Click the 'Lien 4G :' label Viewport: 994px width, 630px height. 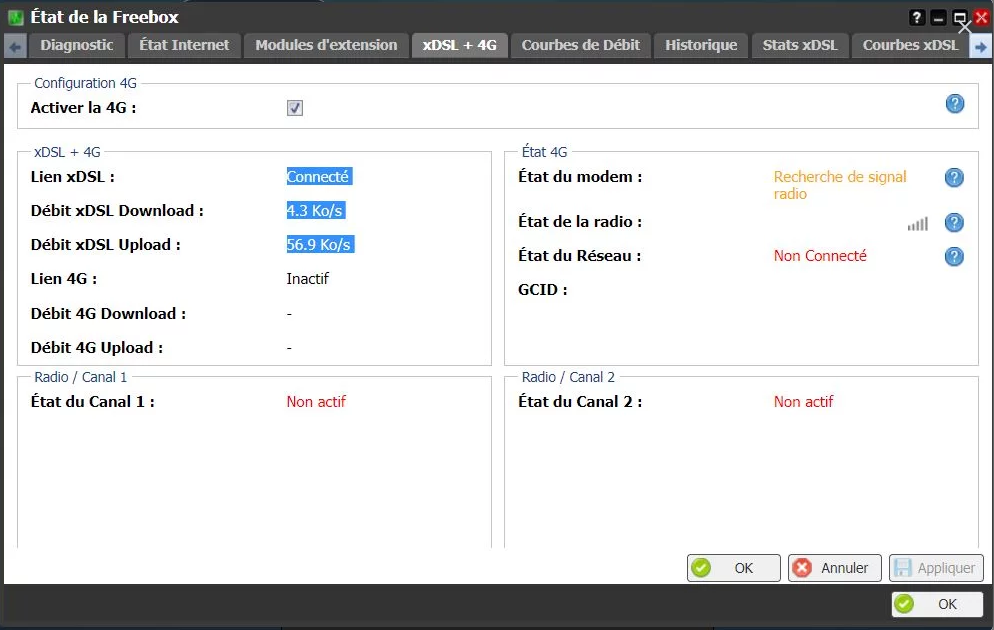click(64, 279)
